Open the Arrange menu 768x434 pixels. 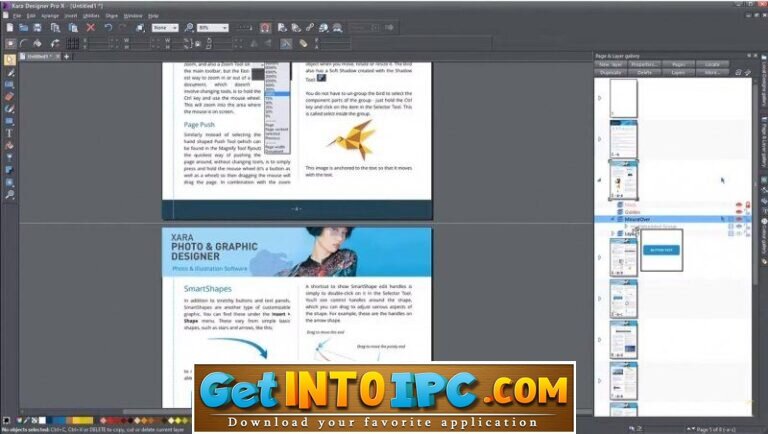(x=50, y=16)
